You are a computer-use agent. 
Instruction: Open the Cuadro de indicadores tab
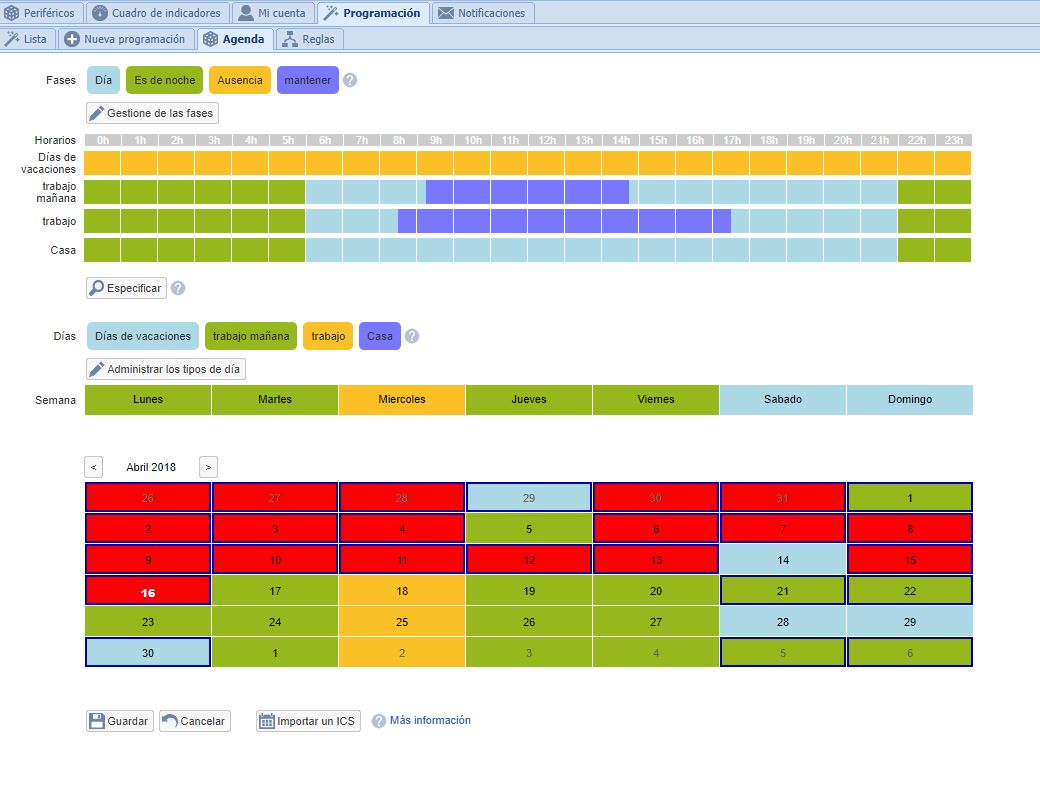pos(157,13)
